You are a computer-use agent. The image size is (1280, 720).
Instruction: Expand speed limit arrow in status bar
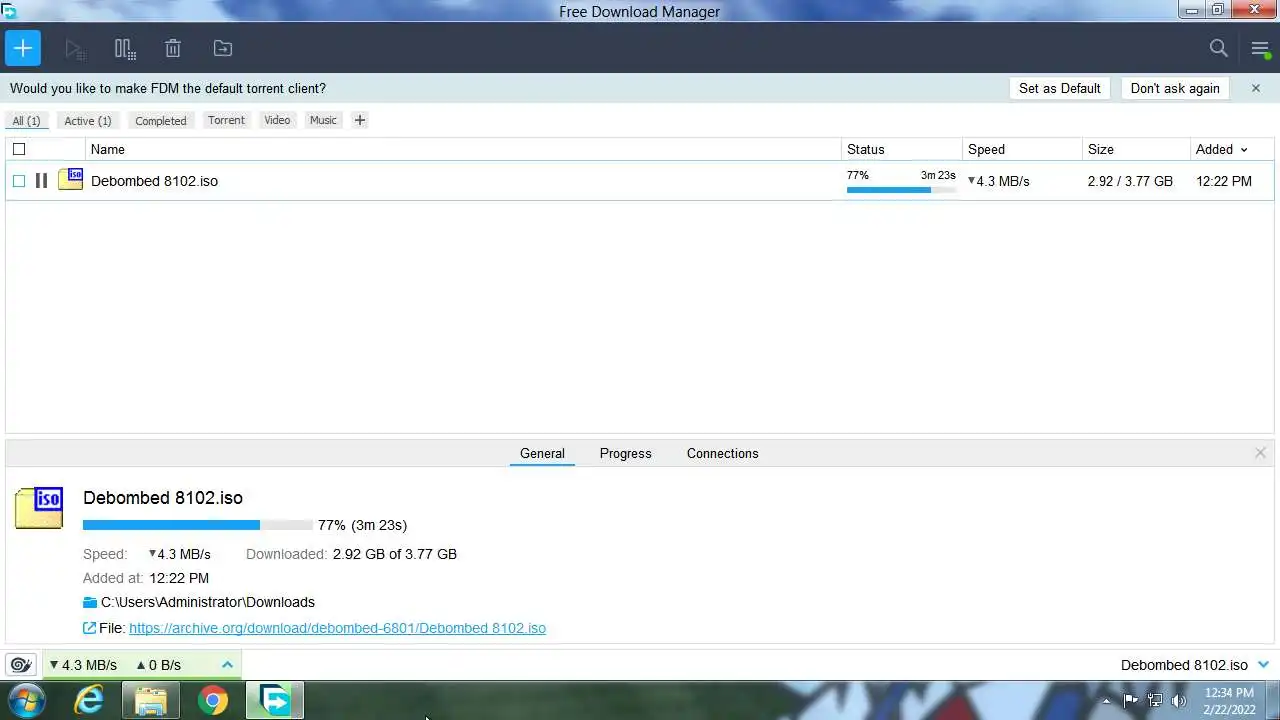pos(227,665)
